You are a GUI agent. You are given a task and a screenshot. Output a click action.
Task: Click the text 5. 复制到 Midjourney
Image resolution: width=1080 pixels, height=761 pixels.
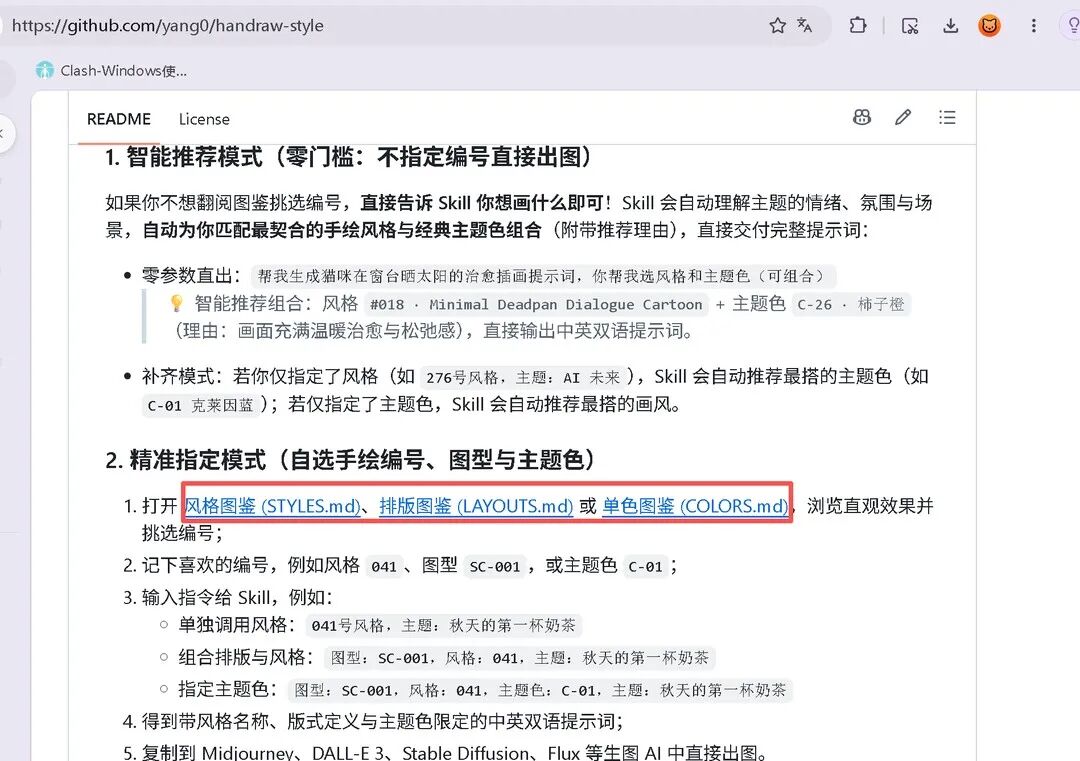[x=446, y=753]
